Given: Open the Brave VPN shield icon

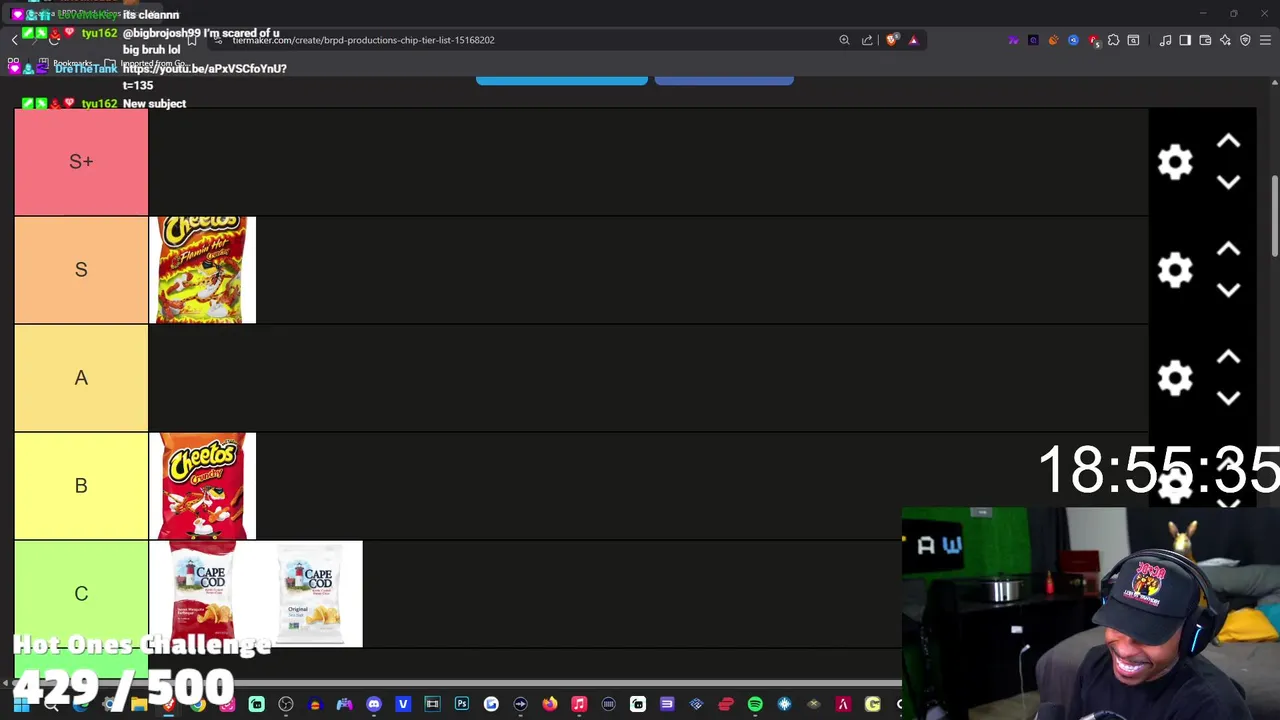Looking at the screenshot, I should (1245, 40).
